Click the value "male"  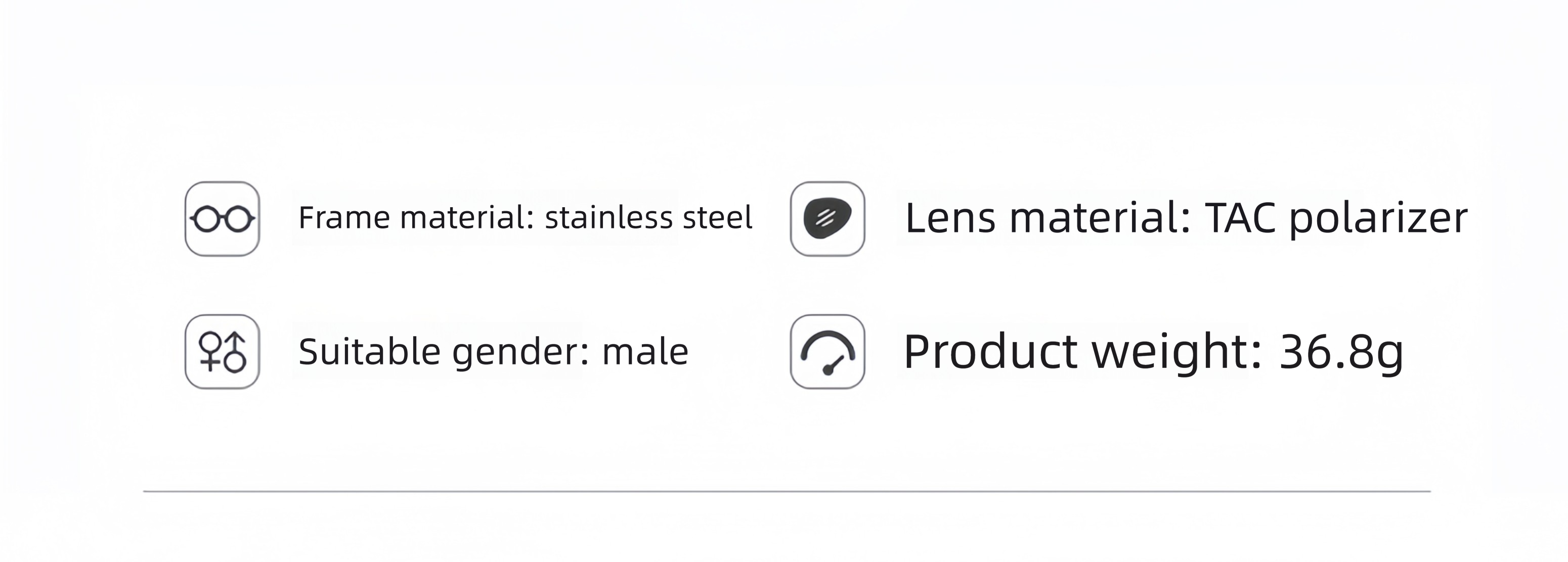645,353
